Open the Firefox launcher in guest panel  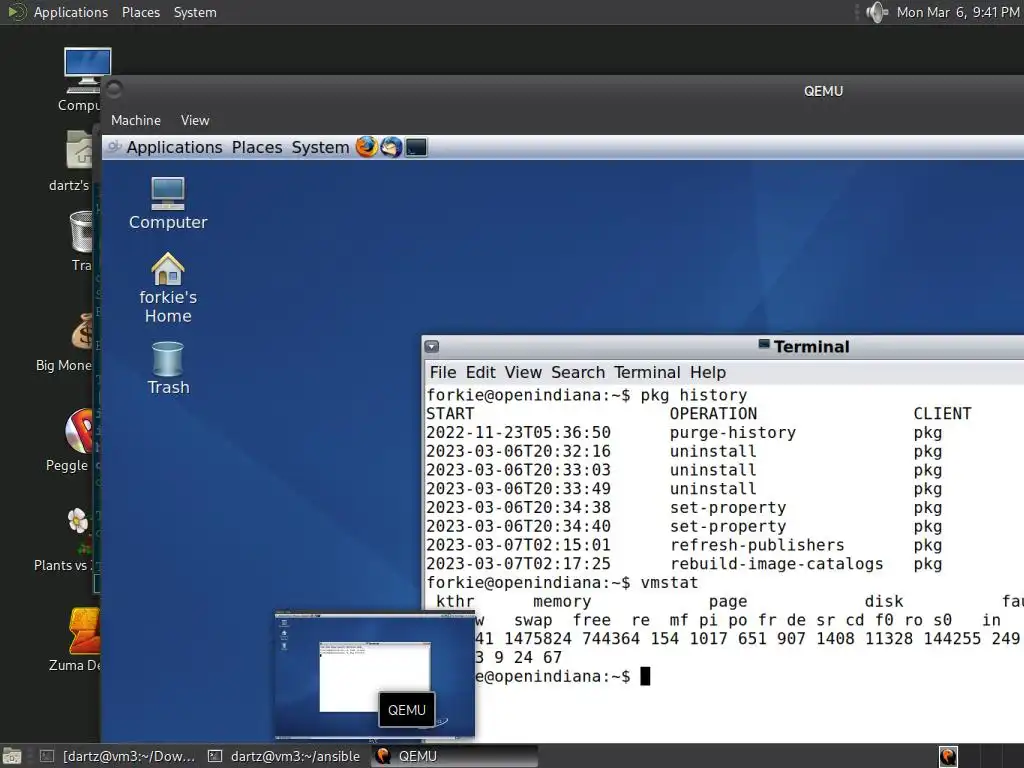point(366,147)
